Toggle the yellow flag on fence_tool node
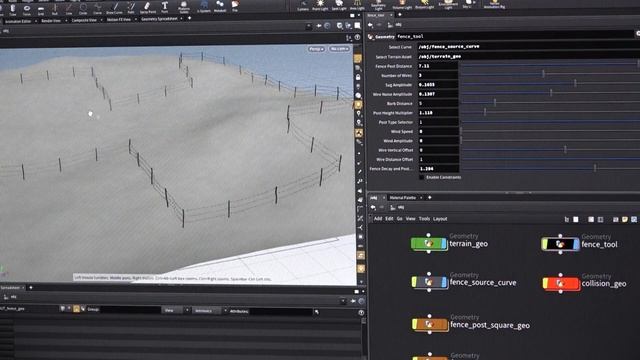The height and width of the screenshot is (360, 640). click(x=544, y=244)
